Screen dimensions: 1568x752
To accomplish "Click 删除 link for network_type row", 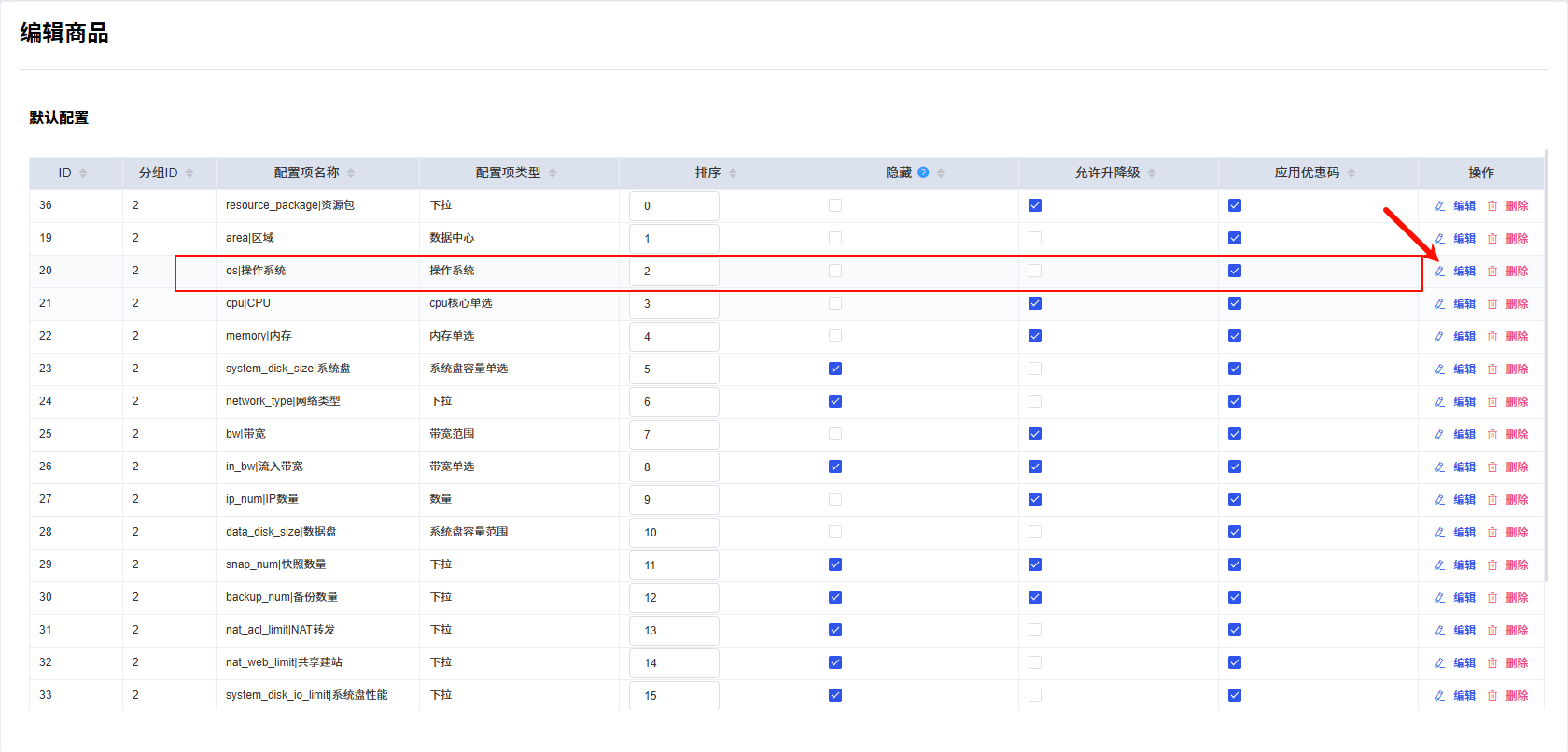I will click(x=1517, y=402).
